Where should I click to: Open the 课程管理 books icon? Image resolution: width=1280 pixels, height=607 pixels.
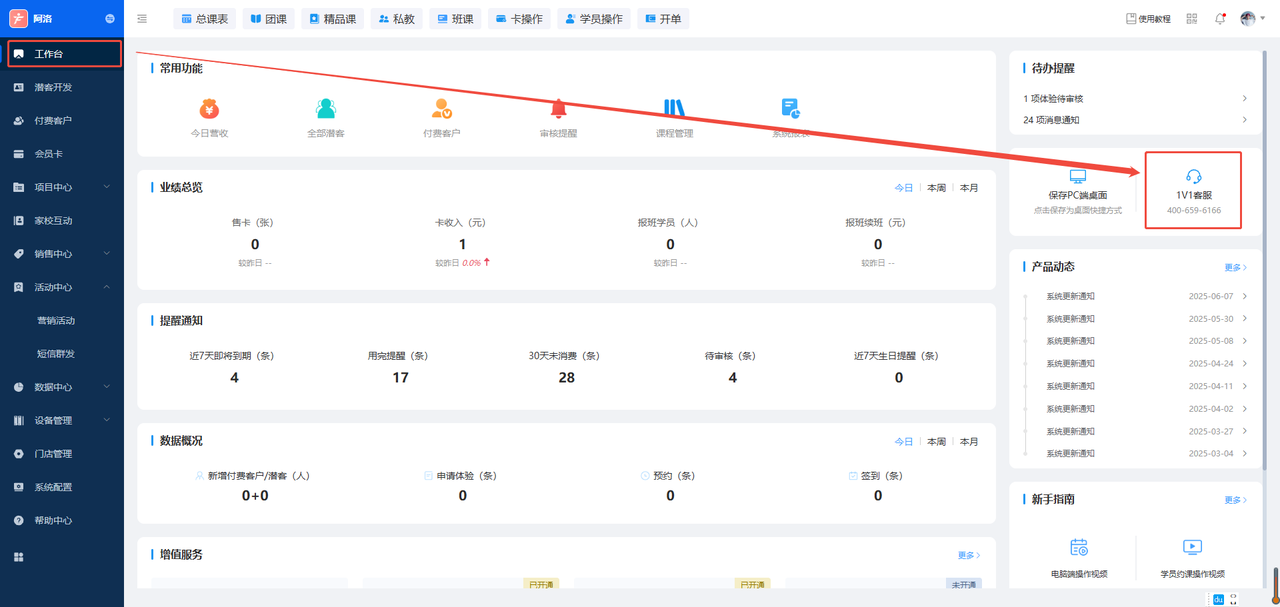click(x=673, y=108)
